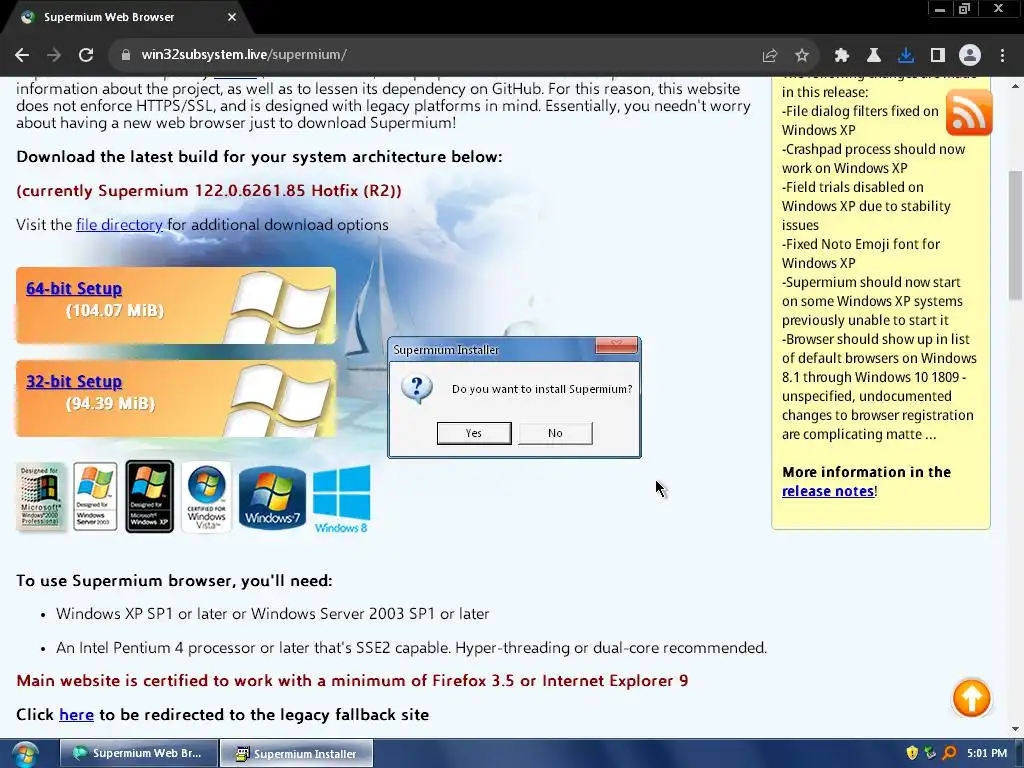Click the security shield tray icon
This screenshot has height=768, width=1024.
pos(912,753)
